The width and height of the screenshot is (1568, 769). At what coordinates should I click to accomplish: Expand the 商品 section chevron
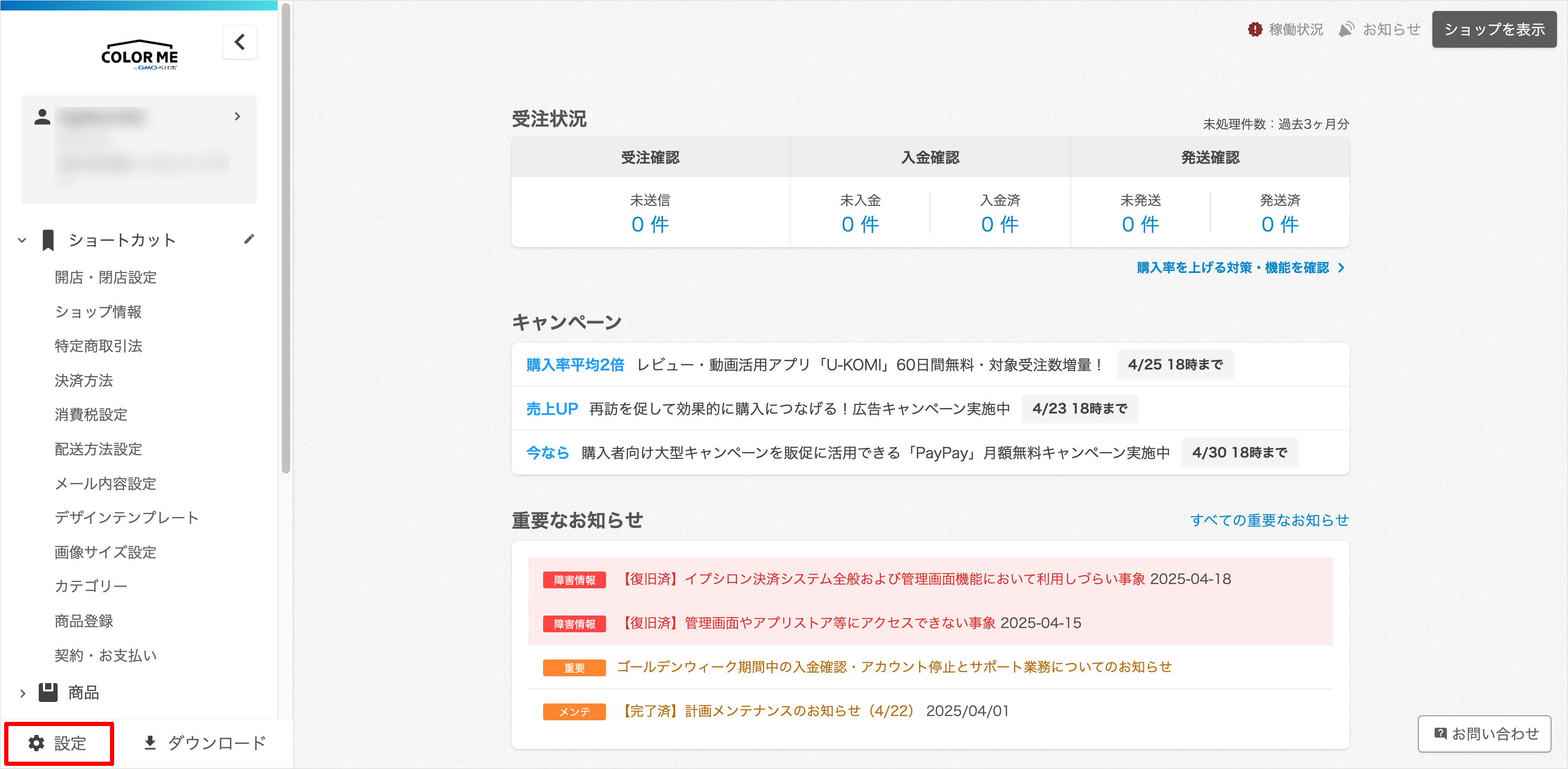[x=23, y=693]
